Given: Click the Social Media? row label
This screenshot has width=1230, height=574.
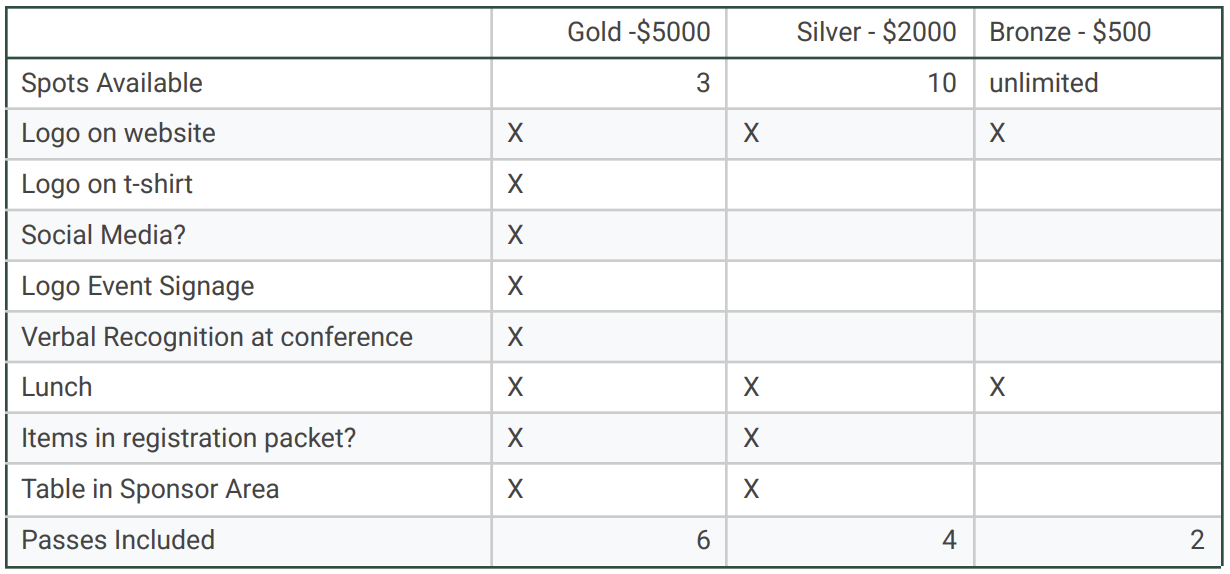Looking at the screenshot, I should click(x=104, y=235).
